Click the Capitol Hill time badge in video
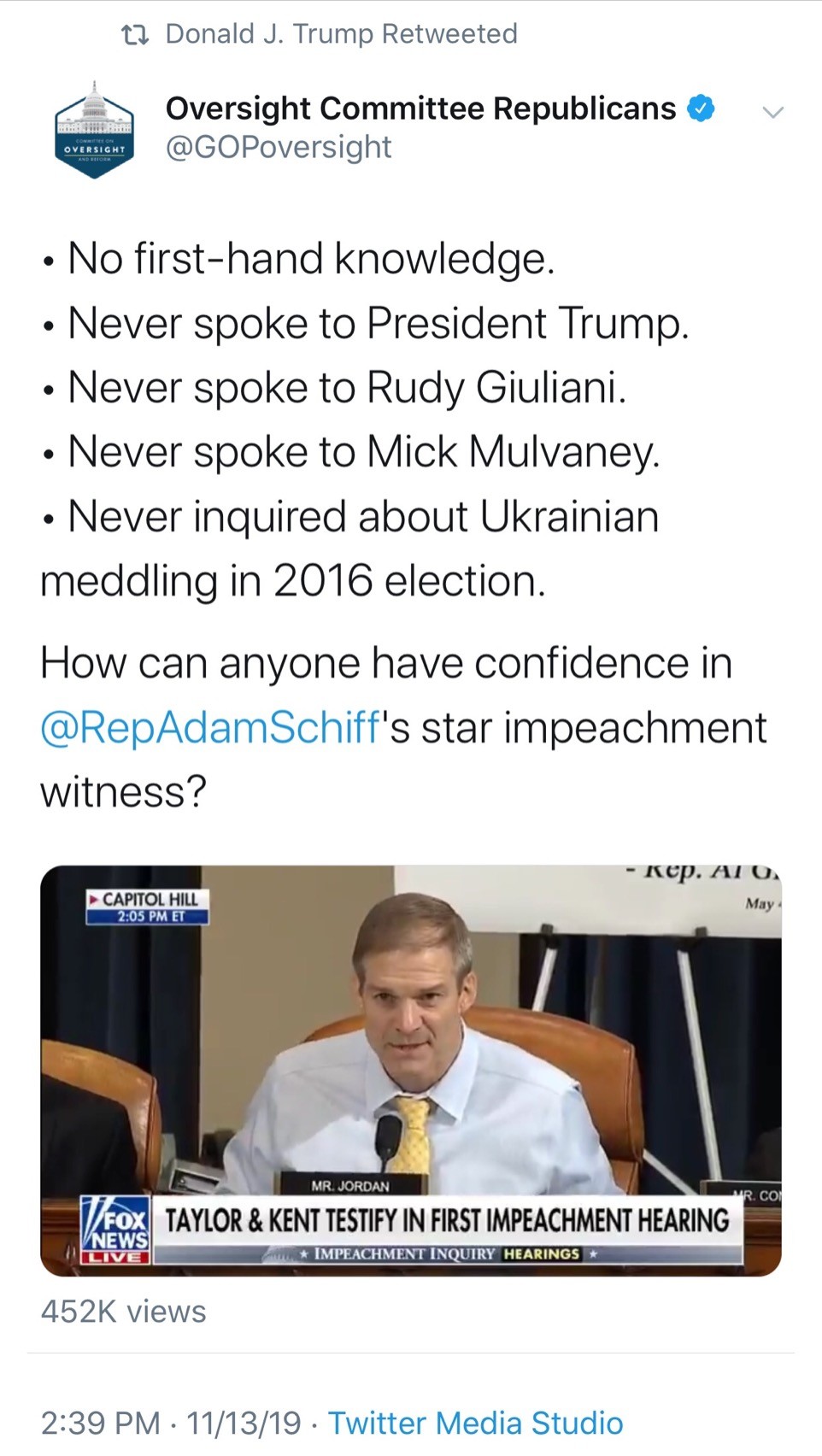This screenshot has height=1456, width=822. 149,907
